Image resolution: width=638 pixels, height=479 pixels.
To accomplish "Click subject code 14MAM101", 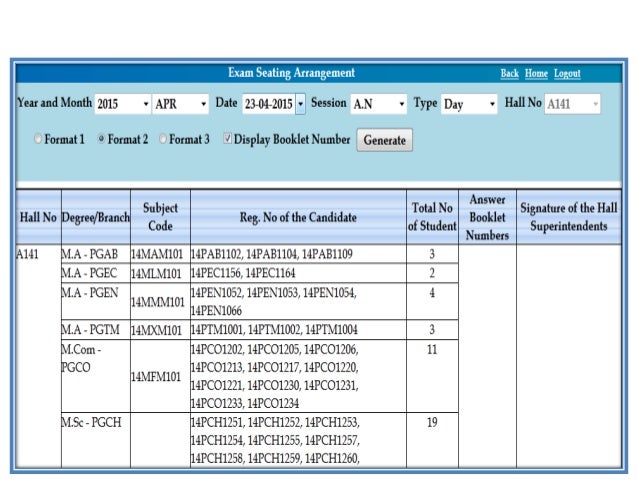I will coord(160,254).
